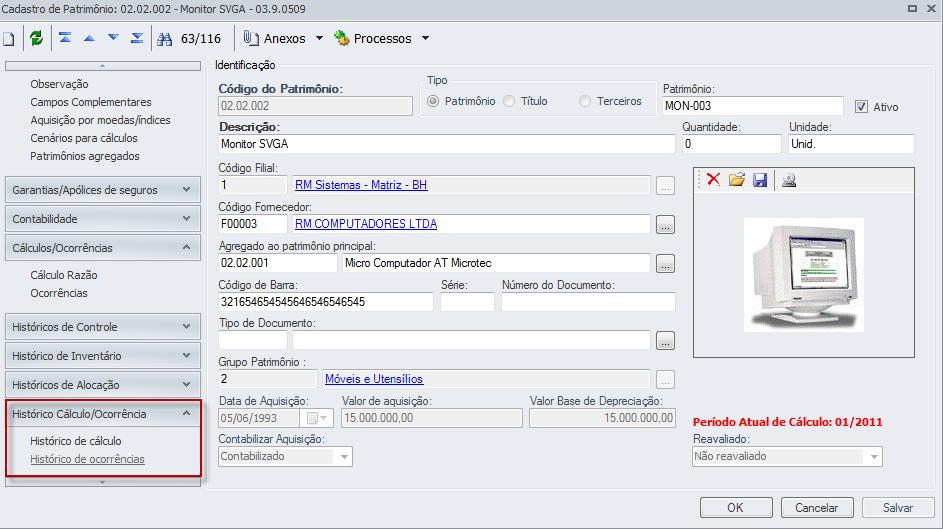This screenshot has width=943, height=529.
Task: Click the green Refresh icon
Action: [36, 38]
